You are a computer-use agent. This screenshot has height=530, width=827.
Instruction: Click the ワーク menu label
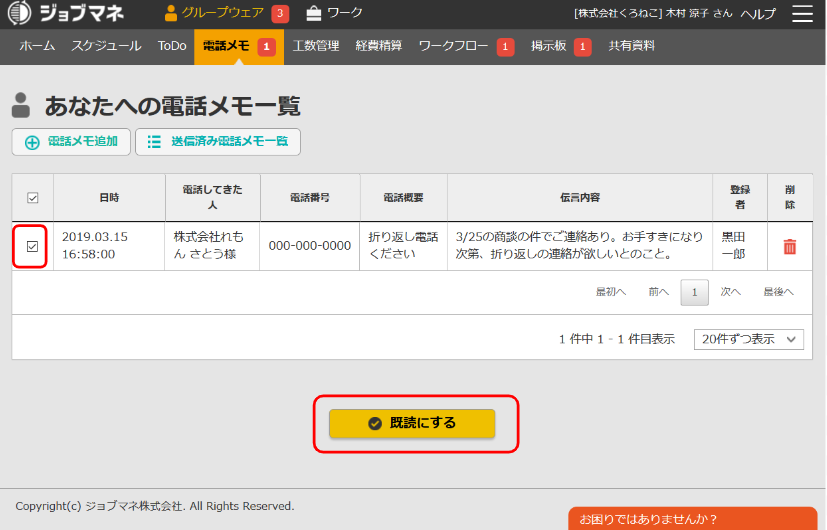click(344, 13)
